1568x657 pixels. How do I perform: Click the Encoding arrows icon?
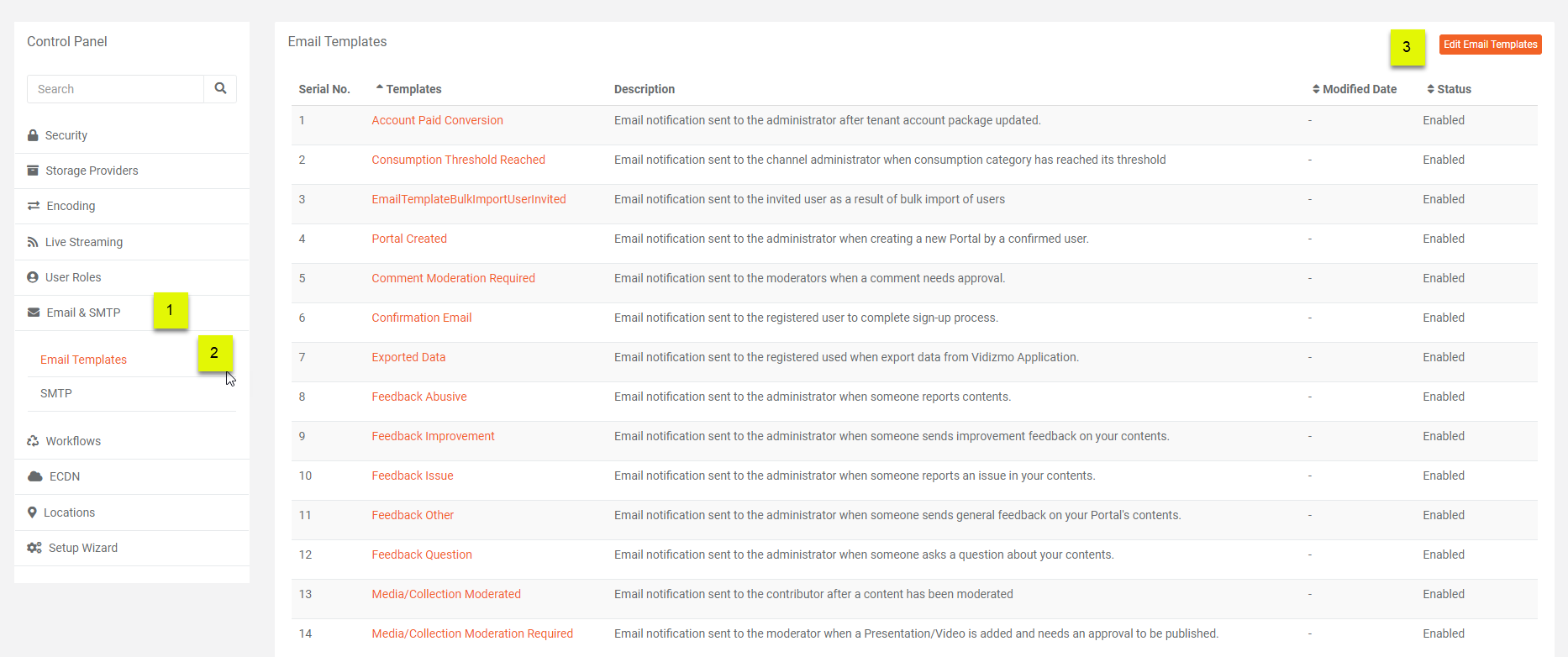point(34,206)
